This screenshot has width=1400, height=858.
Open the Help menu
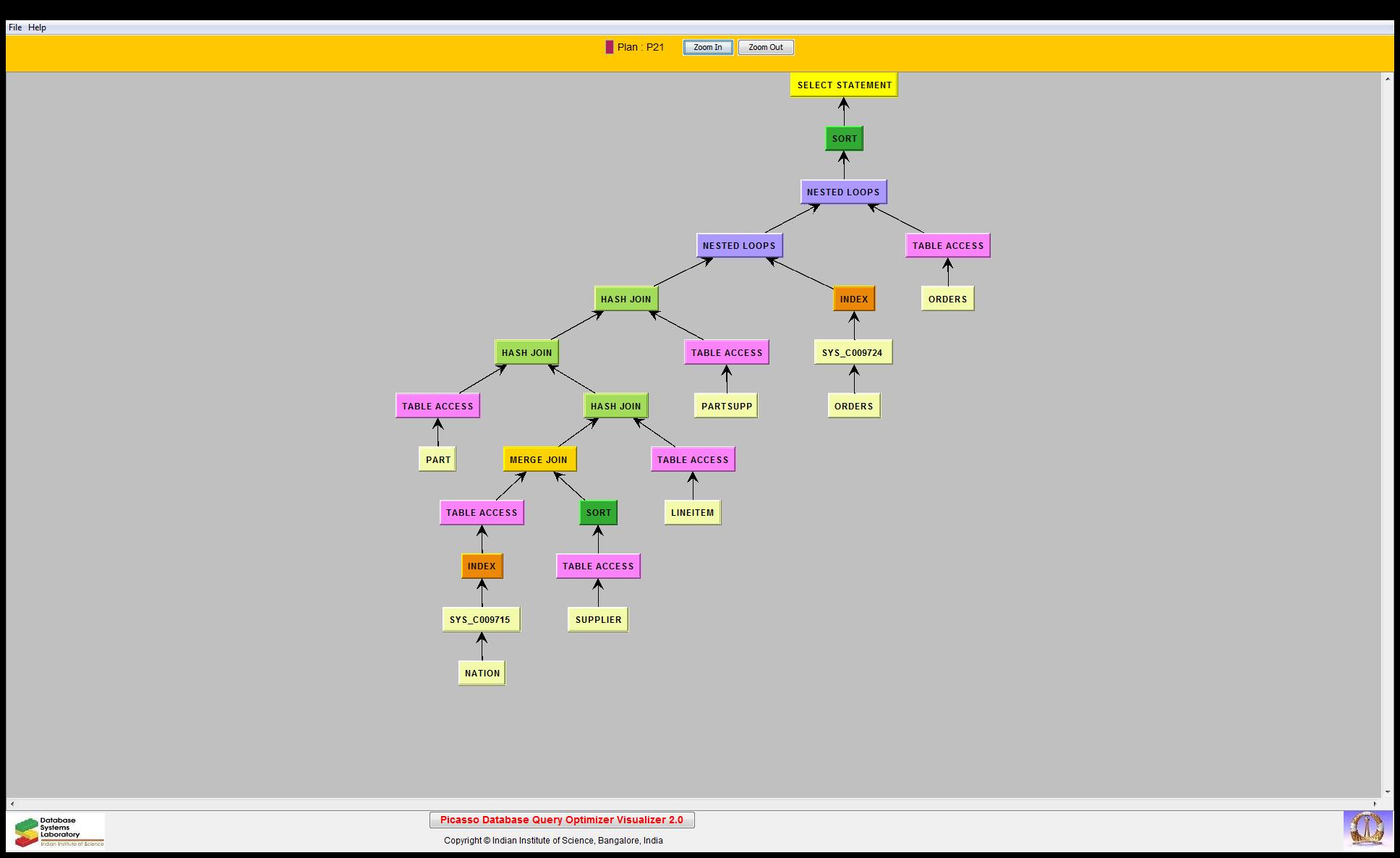point(38,27)
